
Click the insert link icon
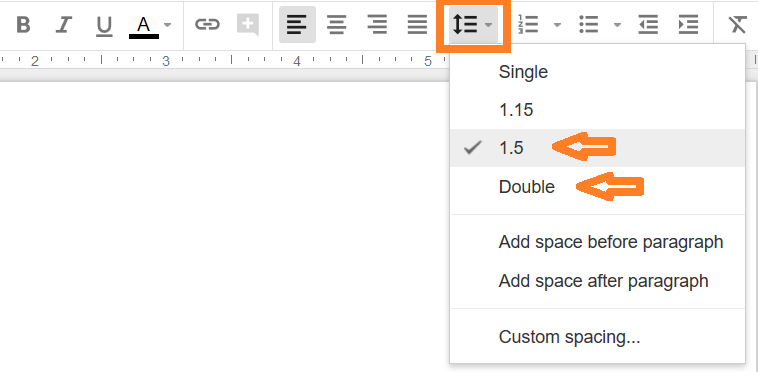point(207,25)
